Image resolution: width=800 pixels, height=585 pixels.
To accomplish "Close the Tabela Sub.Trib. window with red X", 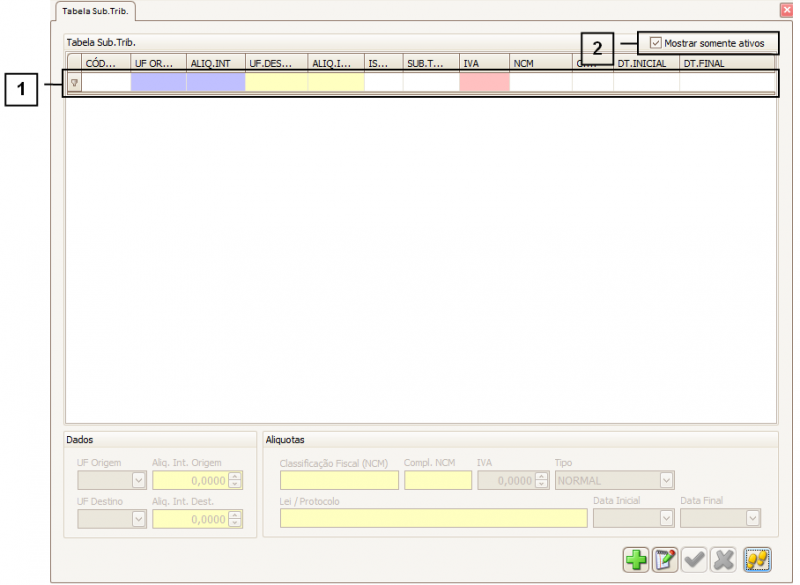I will pos(785,10).
